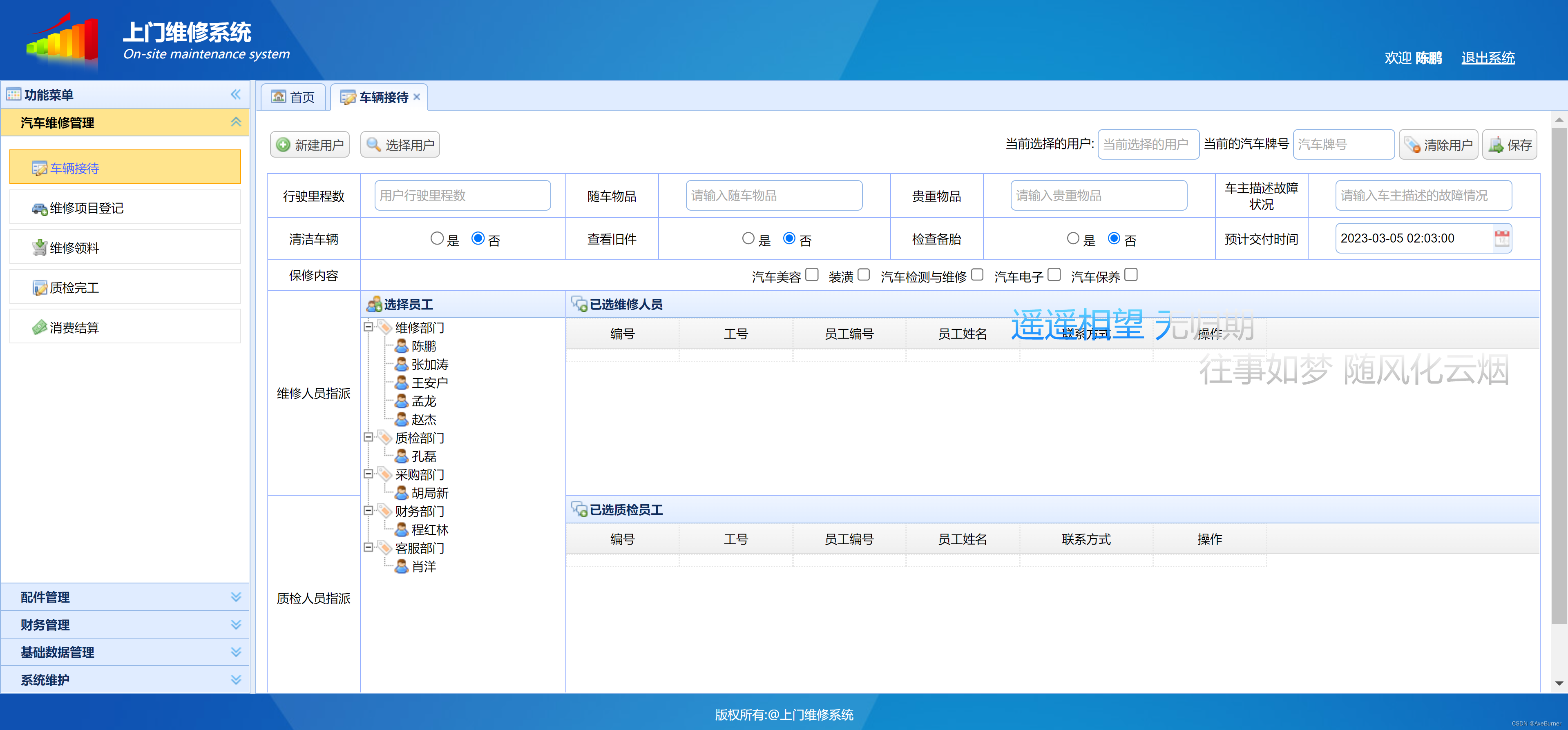
Task: Click the 保存 save icon button
Action: 1496,145
